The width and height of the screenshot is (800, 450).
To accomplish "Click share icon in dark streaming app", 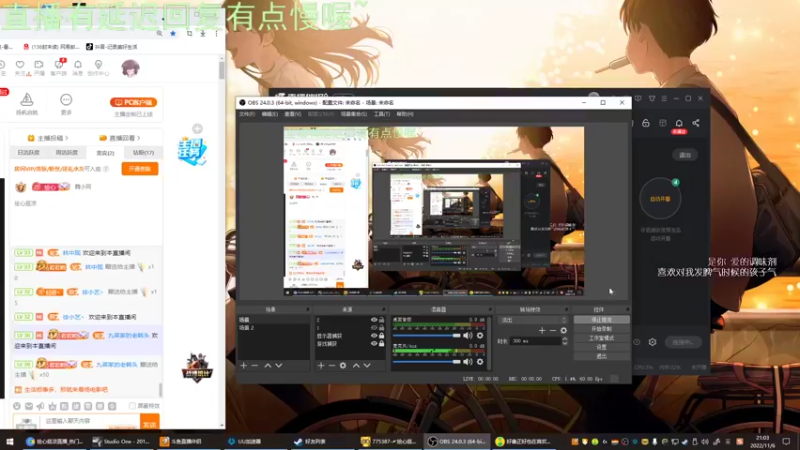I will tap(696, 123).
